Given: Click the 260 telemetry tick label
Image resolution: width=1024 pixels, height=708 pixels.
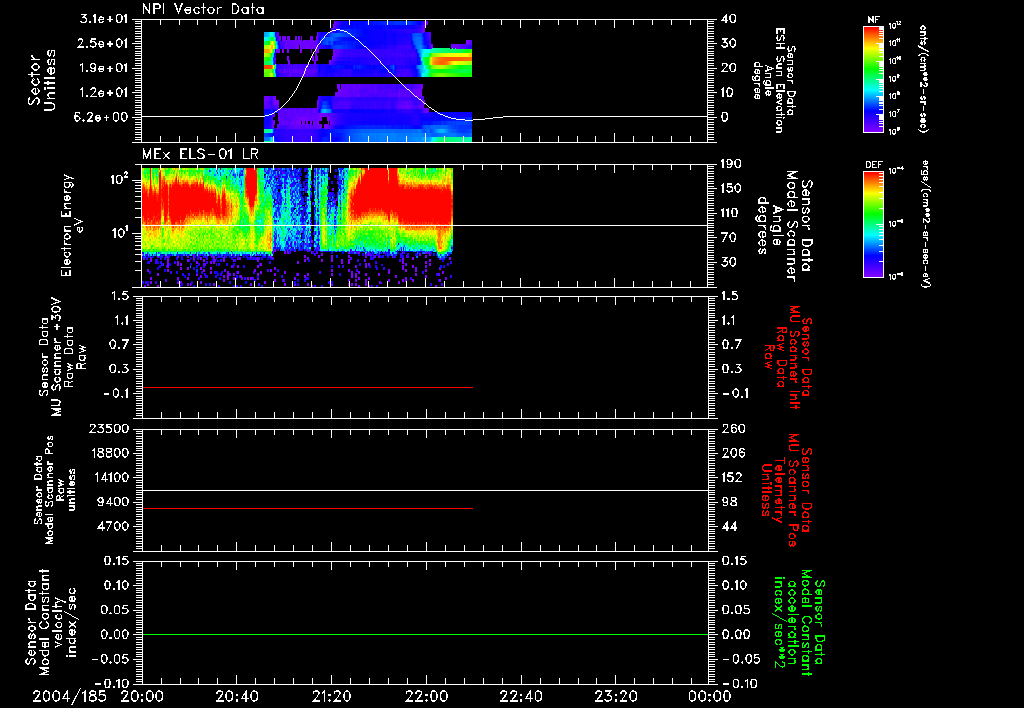Looking at the screenshot, I should tap(732, 428).
